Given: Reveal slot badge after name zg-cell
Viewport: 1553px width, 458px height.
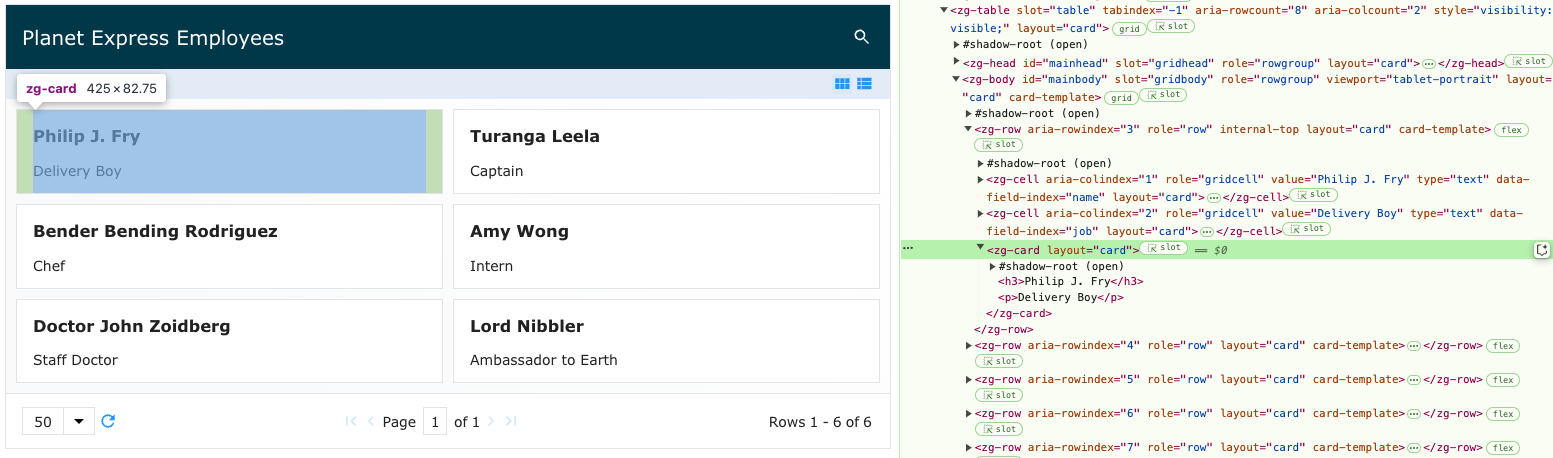Looking at the screenshot, I should tap(1312, 195).
